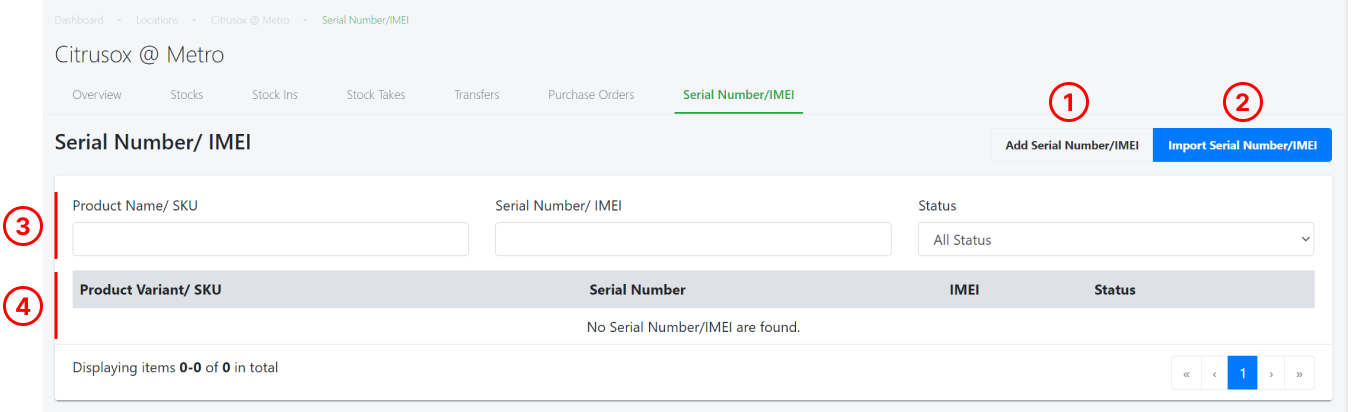Open the Stock Ins tab
The height and width of the screenshot is (412, 1361).
point(275,95)
